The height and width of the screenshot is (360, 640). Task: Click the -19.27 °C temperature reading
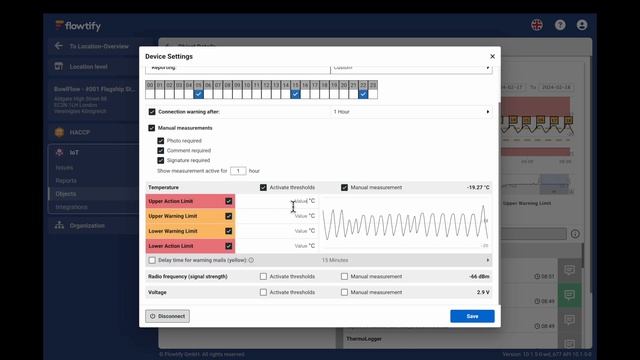point(478,187)
